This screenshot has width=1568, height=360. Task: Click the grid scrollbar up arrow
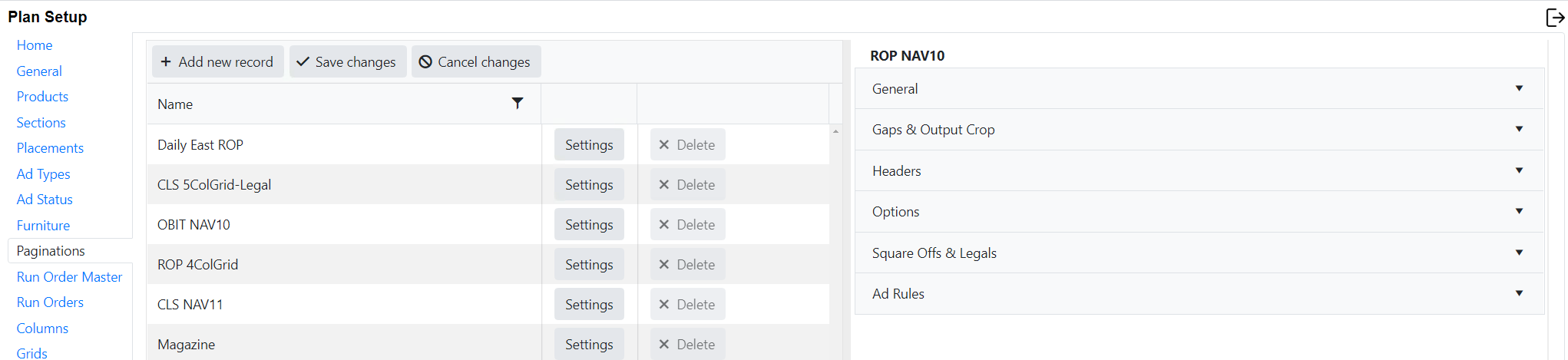[835, 132]
